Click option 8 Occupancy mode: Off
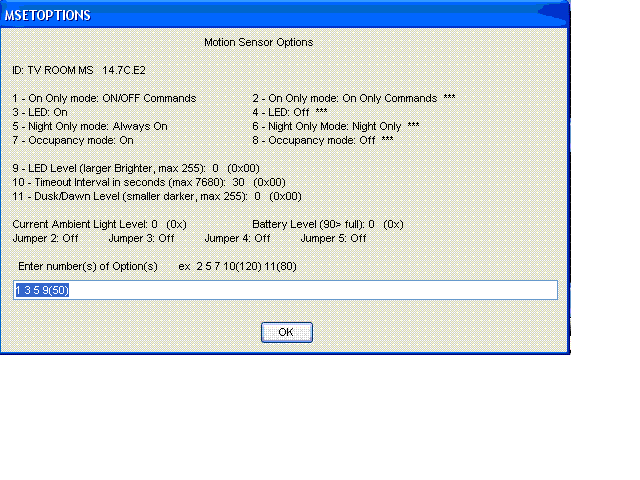The height and width of the screenshot is (480, 640). coord(322,140)
